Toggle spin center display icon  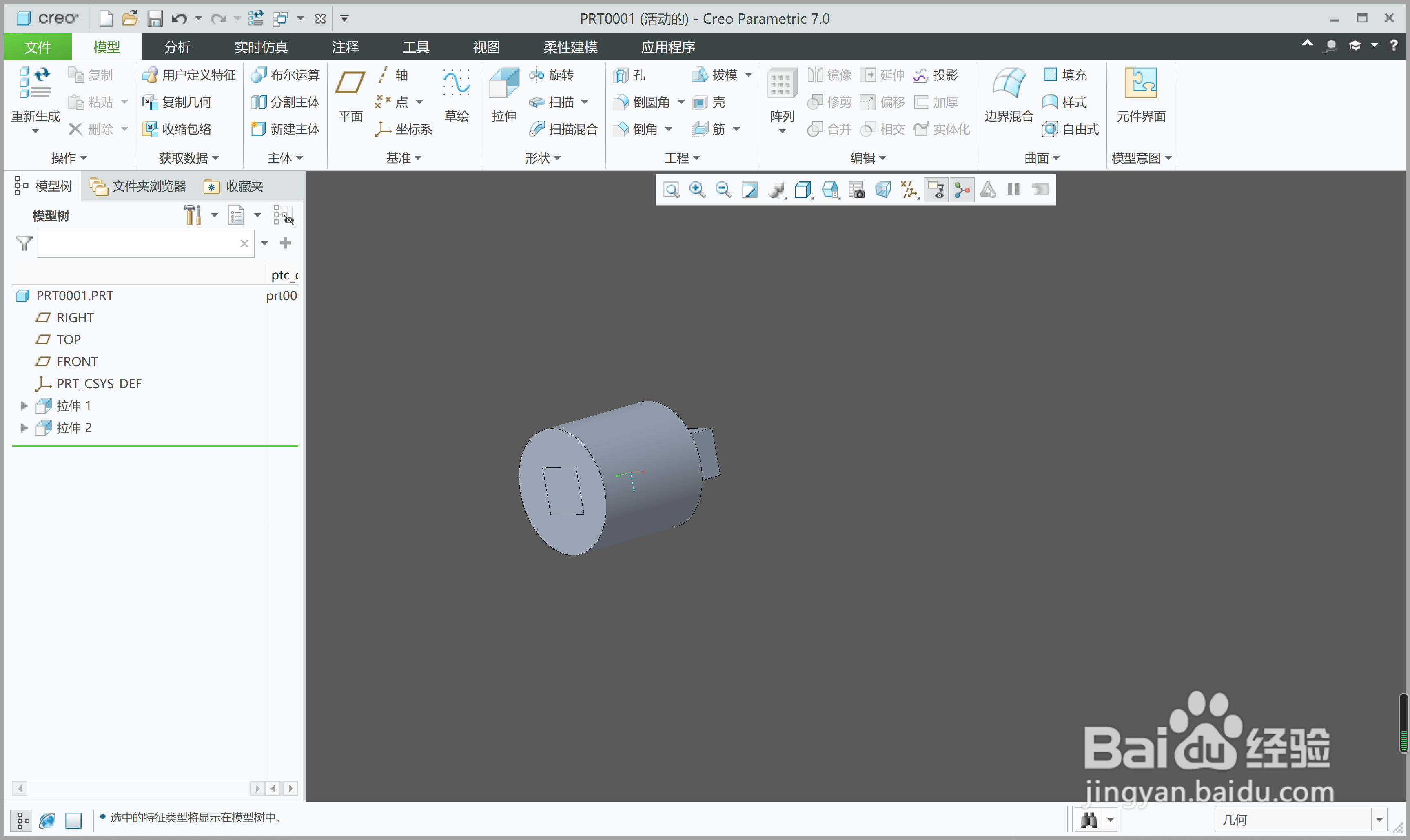click(962, 190)
